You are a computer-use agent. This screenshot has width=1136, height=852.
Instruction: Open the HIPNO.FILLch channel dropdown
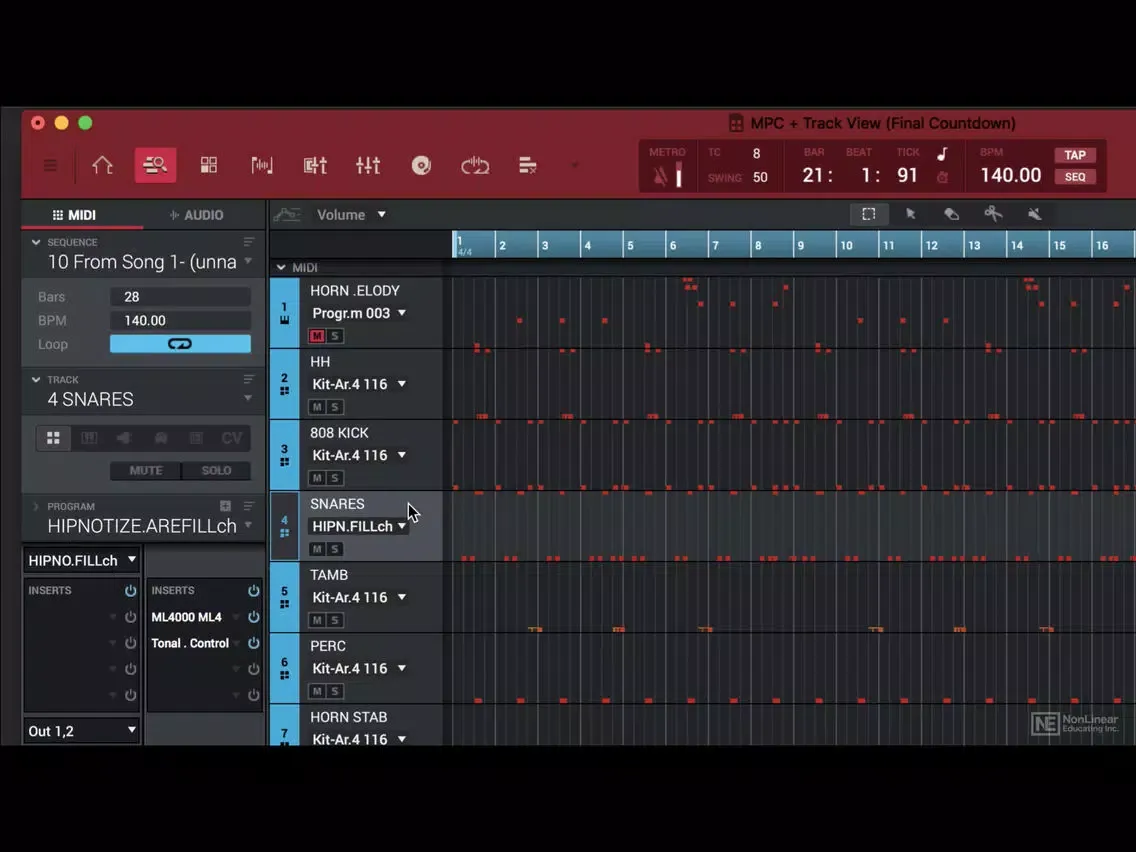tap(82, 560)
